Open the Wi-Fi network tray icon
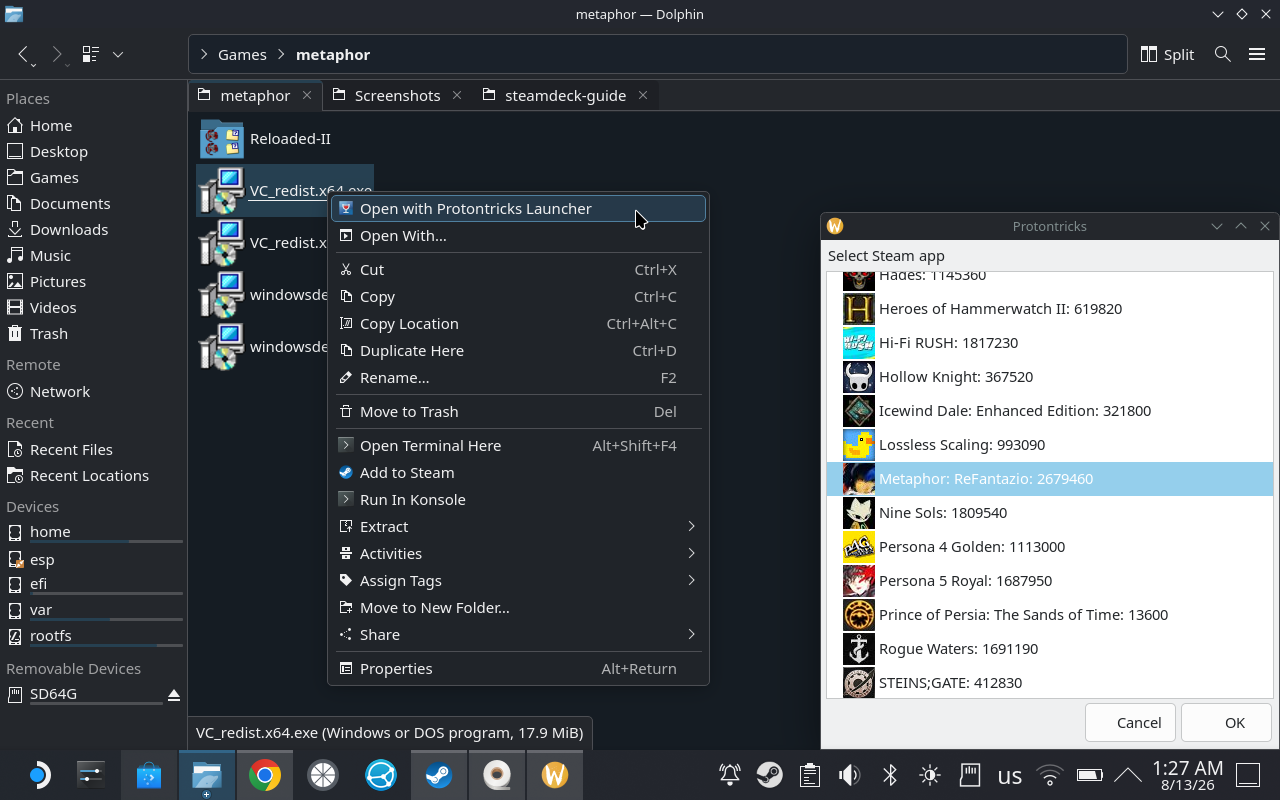The image size is (1280, 800). coord(1050,775)
